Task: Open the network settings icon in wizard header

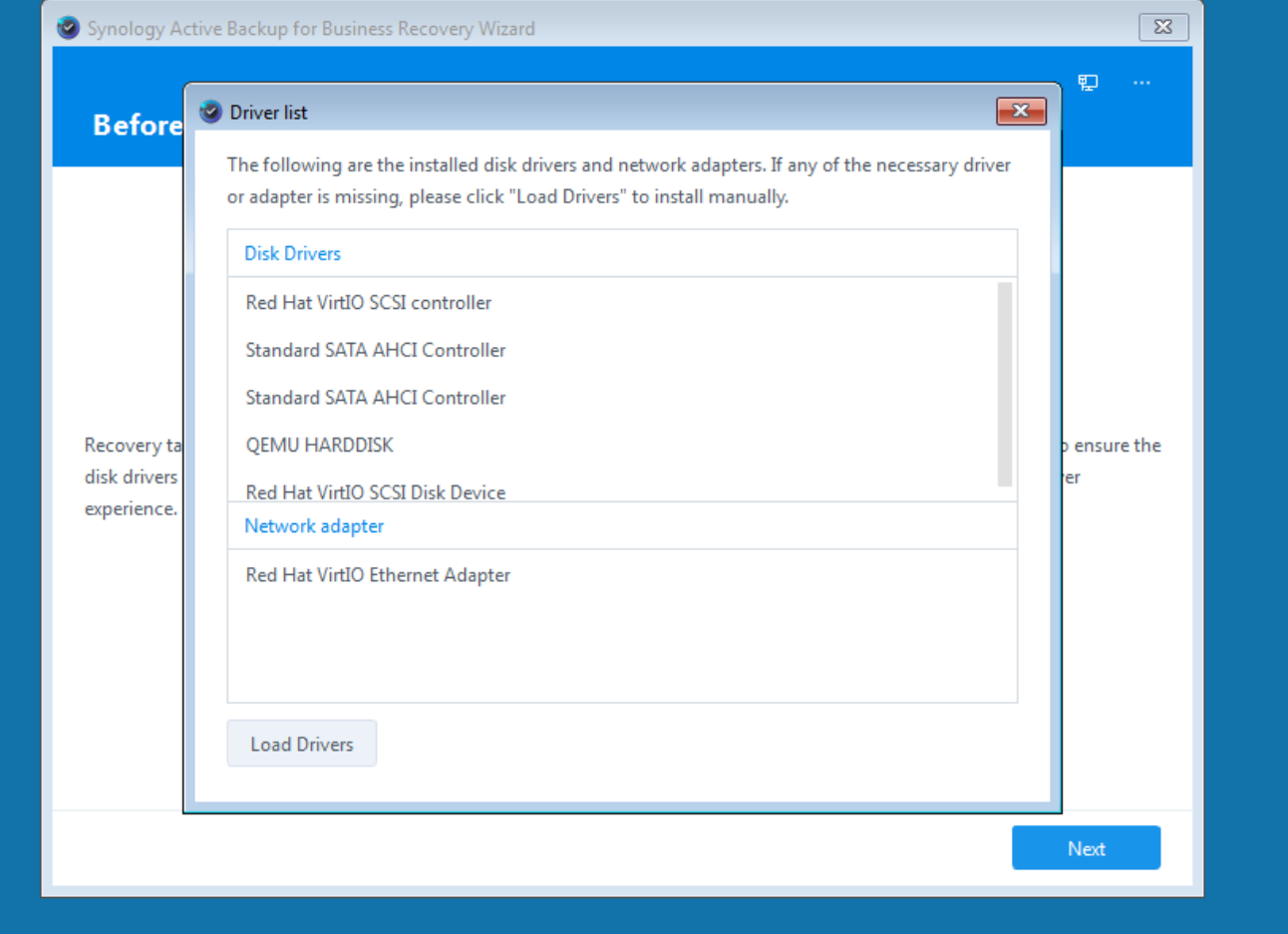Action: click(x=1088, y=83)
